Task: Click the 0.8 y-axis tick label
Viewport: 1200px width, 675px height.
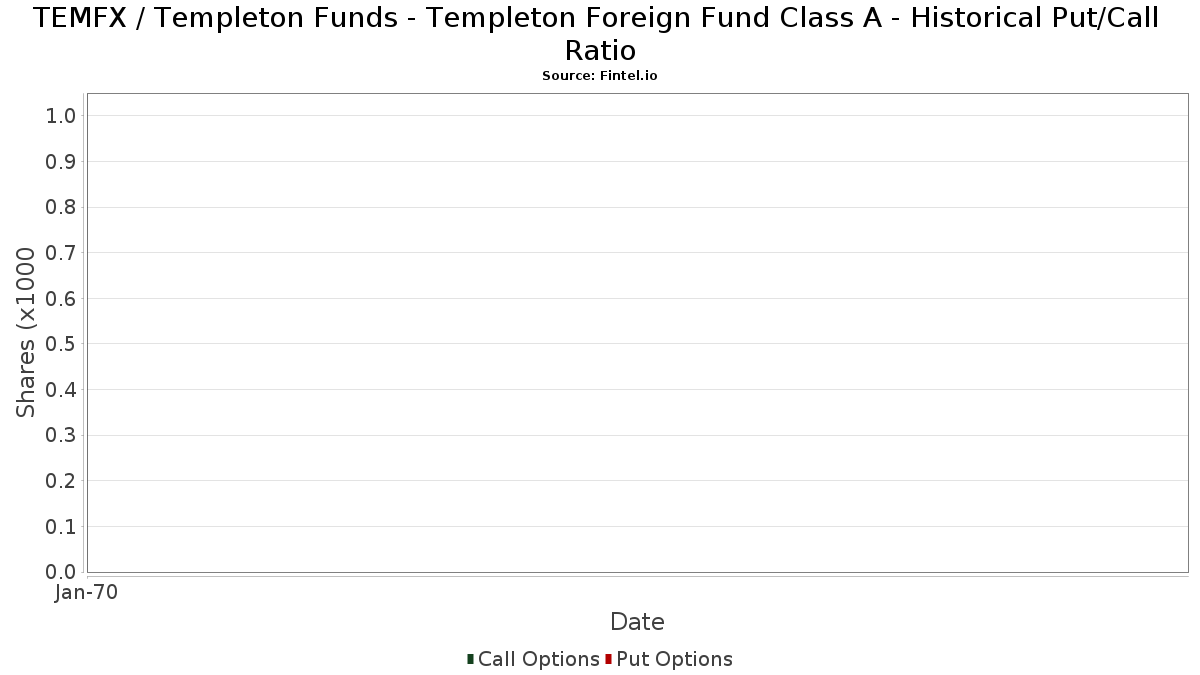Action: click(61, 207)
